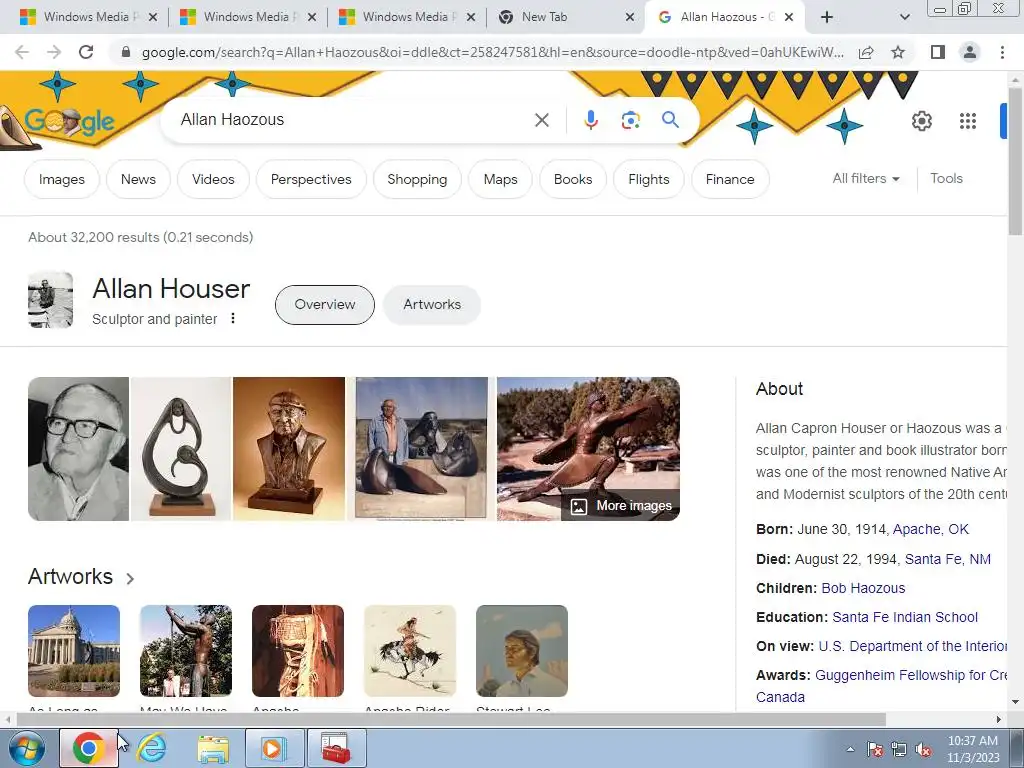Bookmark this page with the star icon
This screenshot has width=1024, height=768.
[898, 52]
